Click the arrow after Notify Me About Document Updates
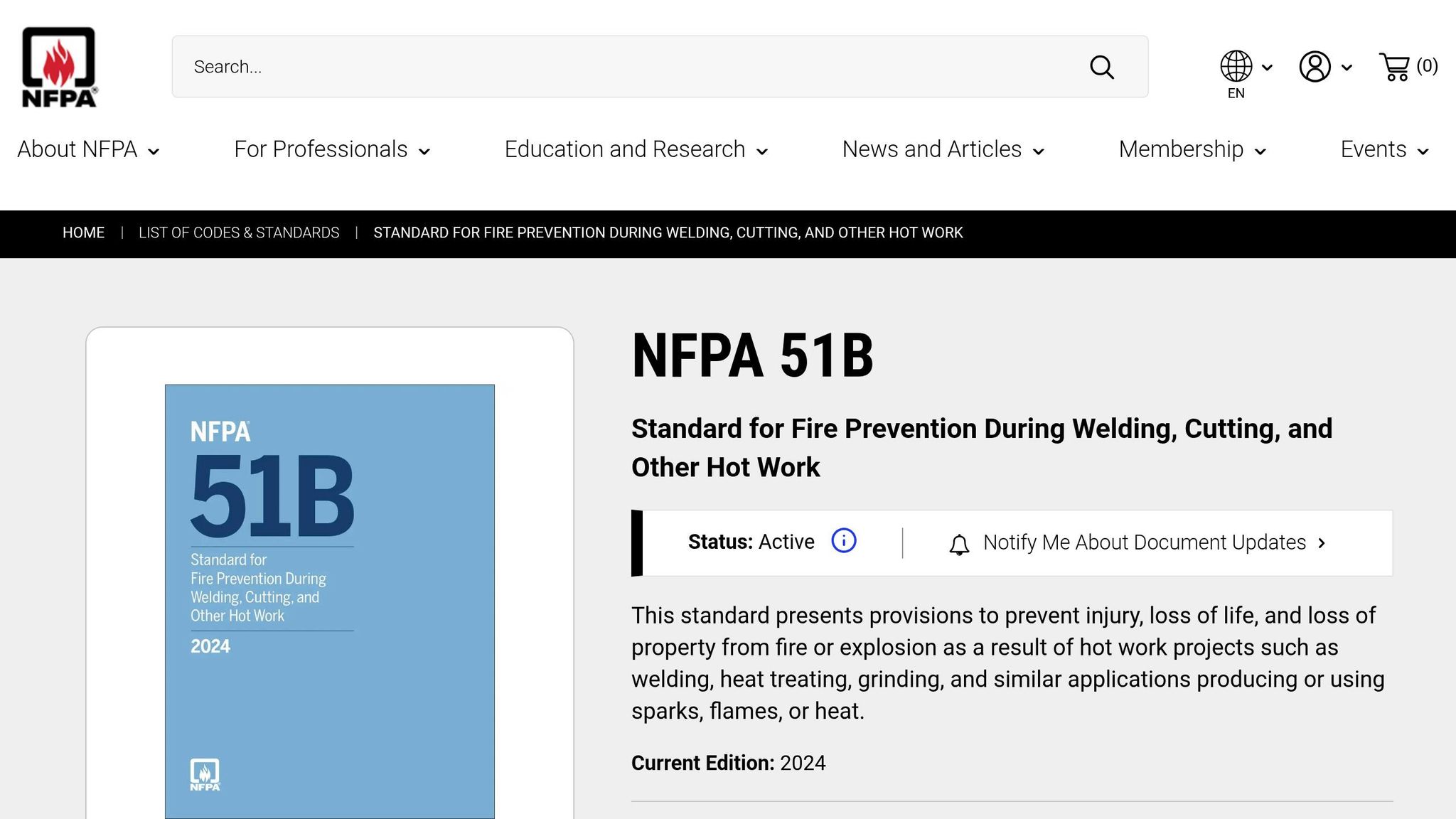Viewport: 1456px width, 819px height. (1322, 543)
